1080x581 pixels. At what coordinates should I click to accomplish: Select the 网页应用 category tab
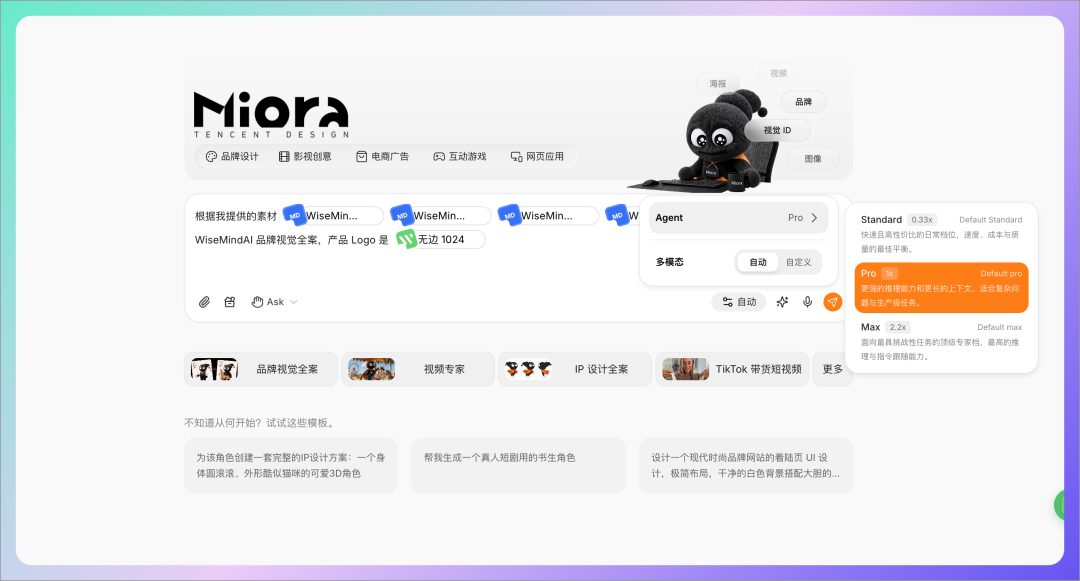point(537,157)
